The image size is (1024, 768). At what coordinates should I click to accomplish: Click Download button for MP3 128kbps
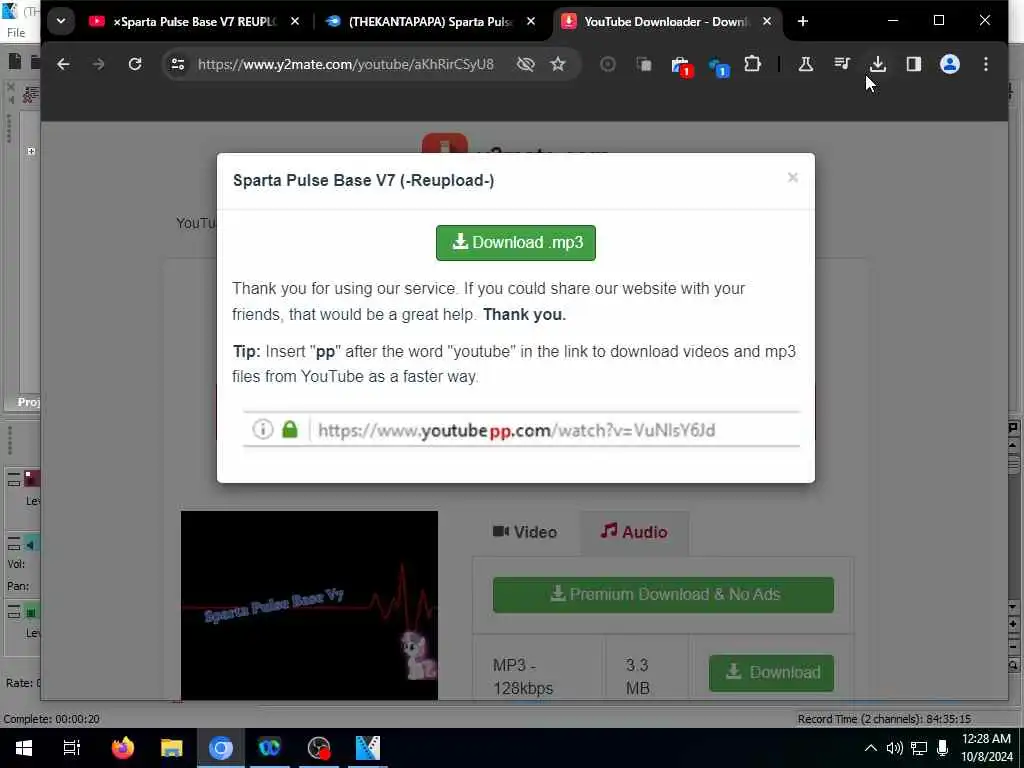coord(771,673)
